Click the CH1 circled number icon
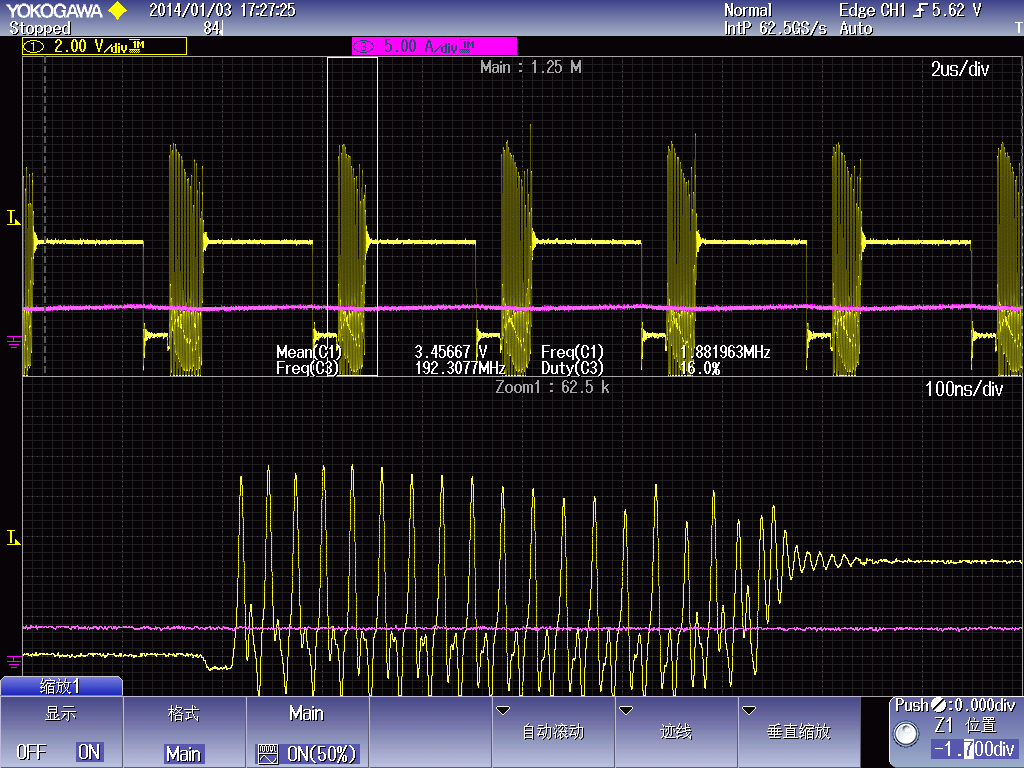This screenshot has width=1024, height=768. click(x=34, y=46)
